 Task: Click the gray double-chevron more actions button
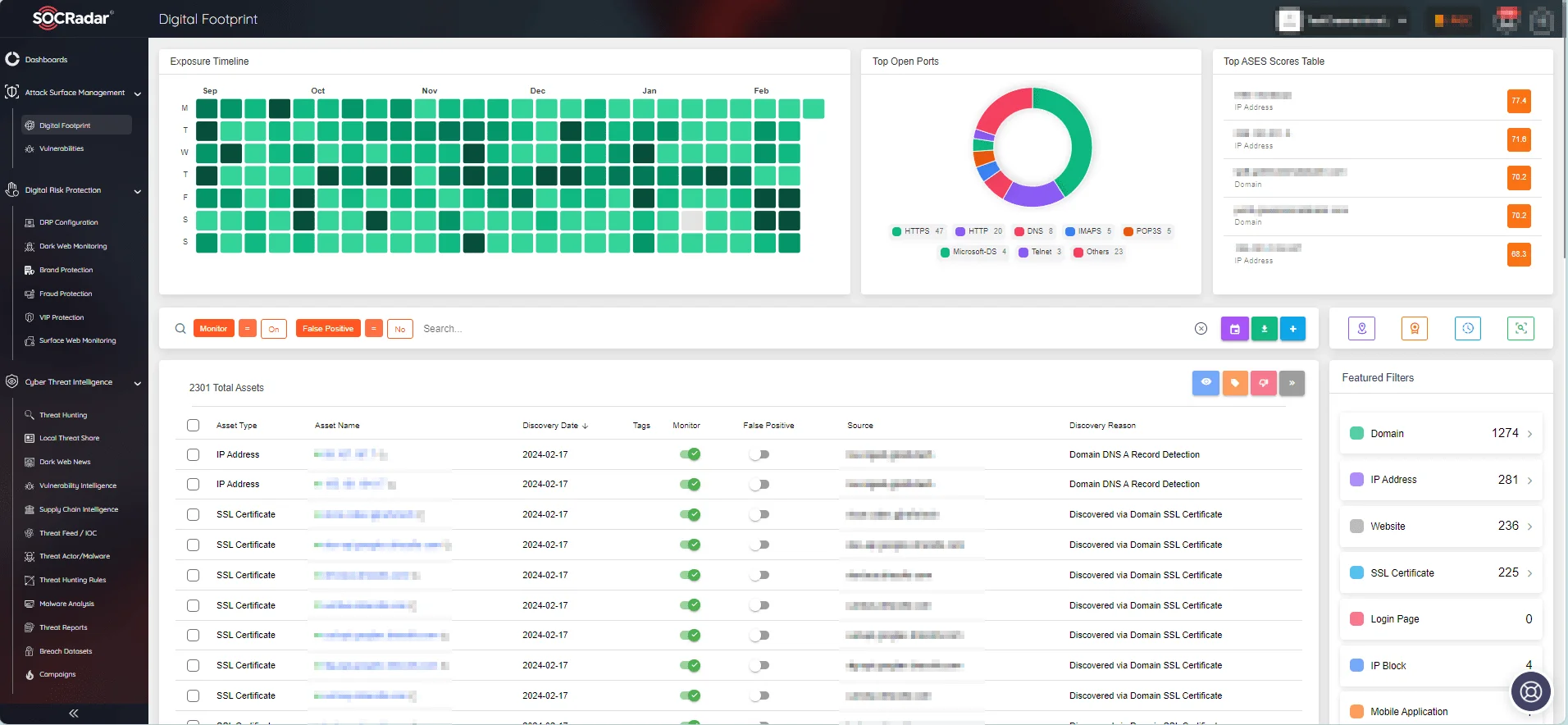click(1292, 382)
